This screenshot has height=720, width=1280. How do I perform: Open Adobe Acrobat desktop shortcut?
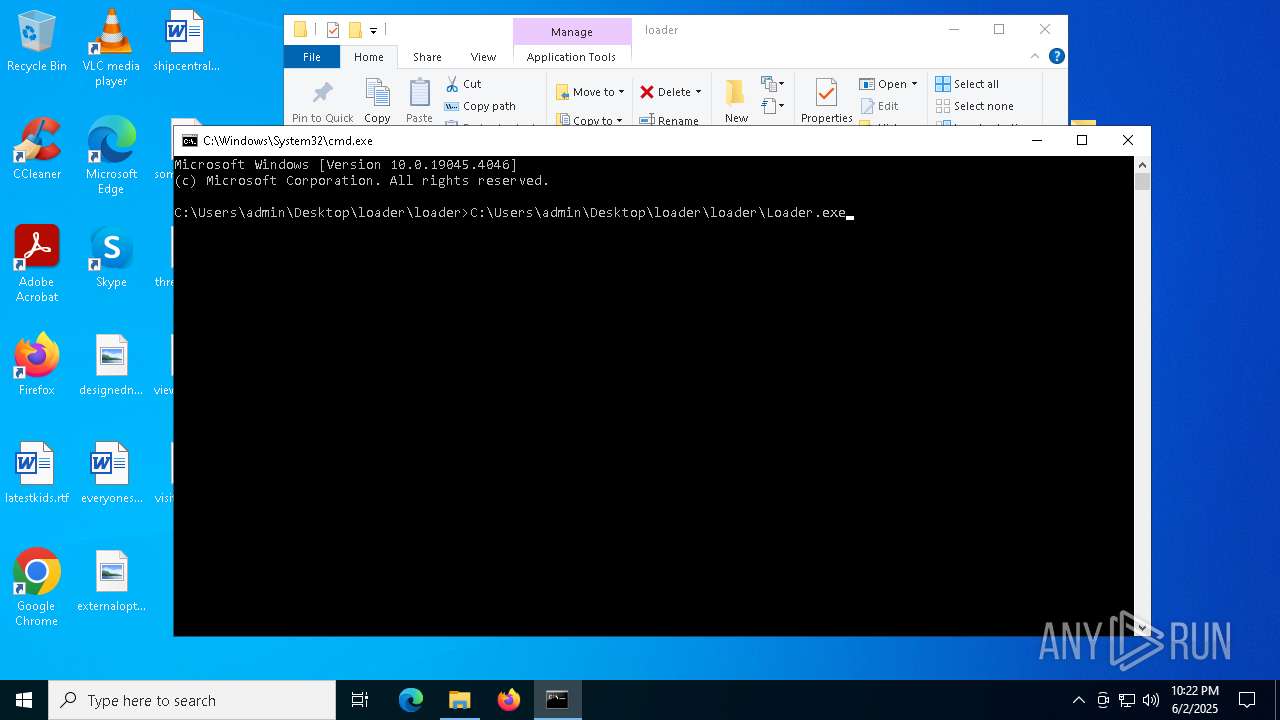[37, 264]
